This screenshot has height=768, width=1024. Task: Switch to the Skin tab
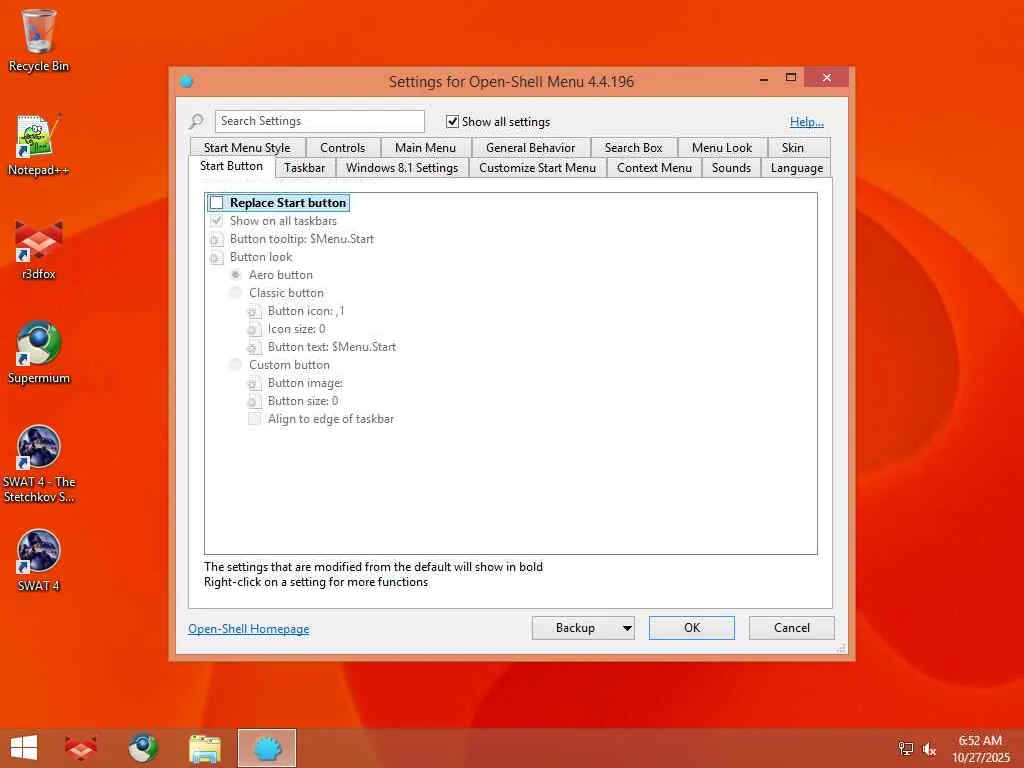793,148
